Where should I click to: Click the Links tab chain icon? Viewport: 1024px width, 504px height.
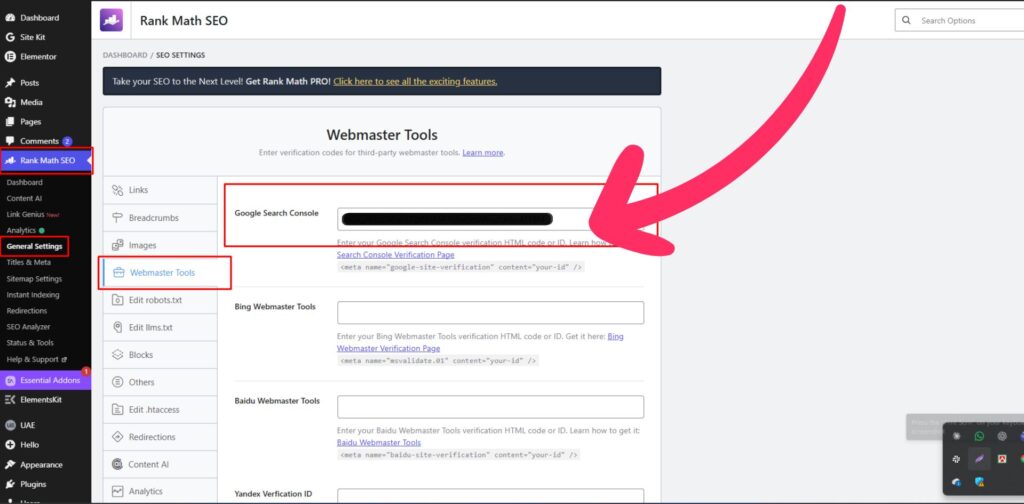[x=118, y=190]
